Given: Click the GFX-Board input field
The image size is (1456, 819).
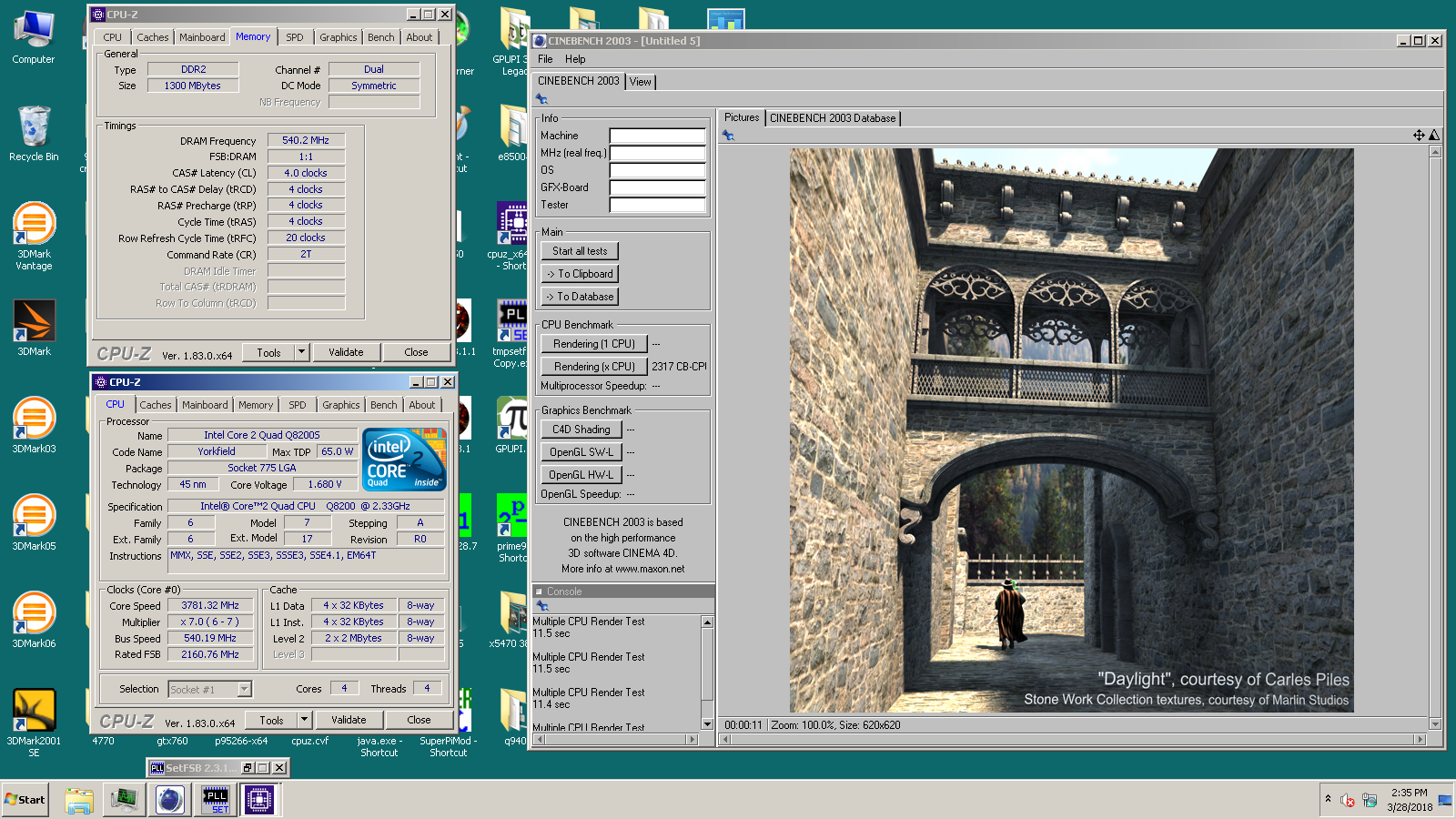Looking at the screenshot, I should pyautogui.click(x=658, y=187).
